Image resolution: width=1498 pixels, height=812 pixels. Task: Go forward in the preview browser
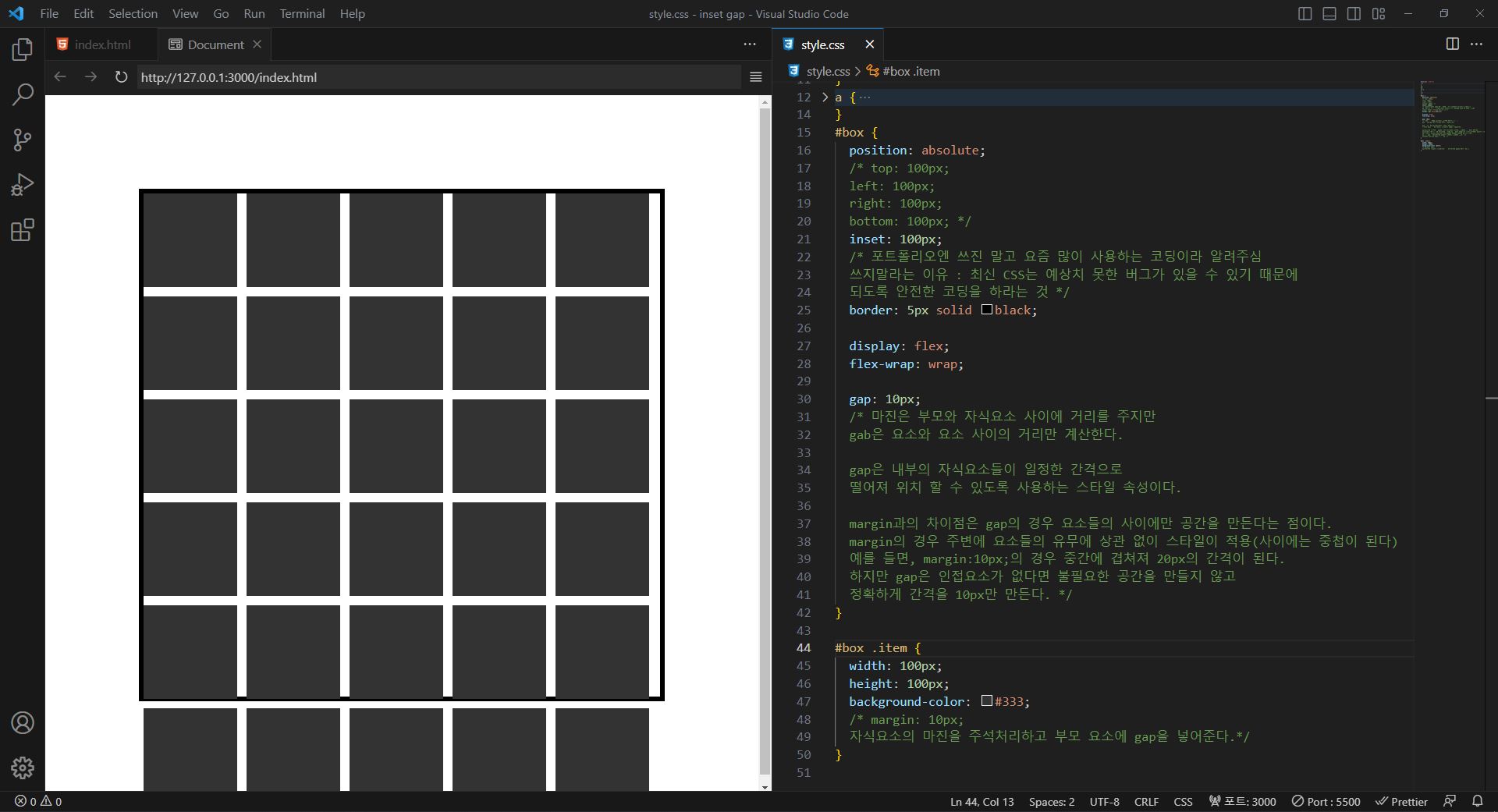(91, 77)
